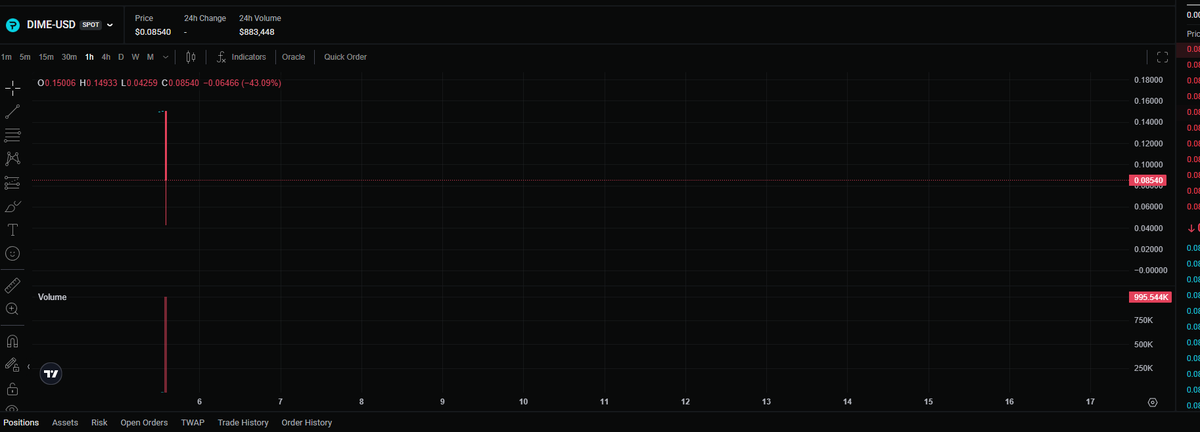Click the SPOT badge next to DIME-USD

pyautogui.click(x=90, y=24)
